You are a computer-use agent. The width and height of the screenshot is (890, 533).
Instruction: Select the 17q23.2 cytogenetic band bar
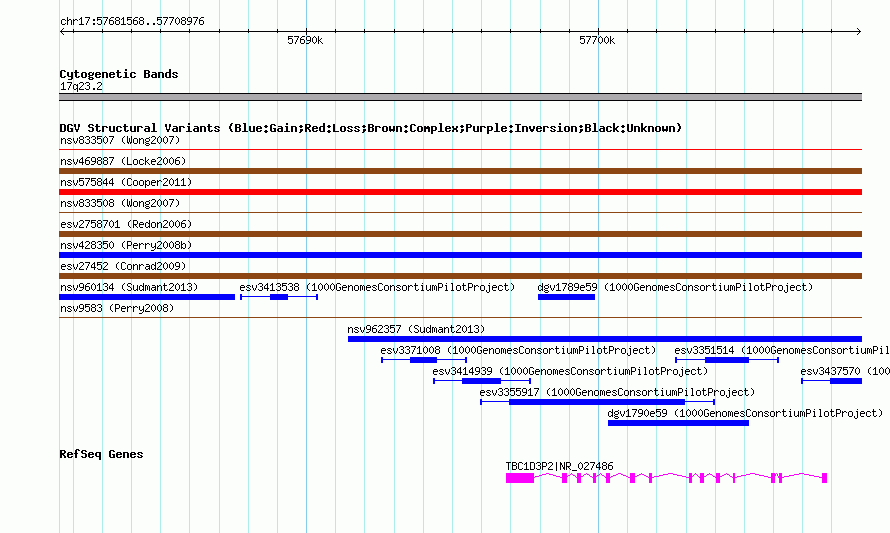(460, 97)
